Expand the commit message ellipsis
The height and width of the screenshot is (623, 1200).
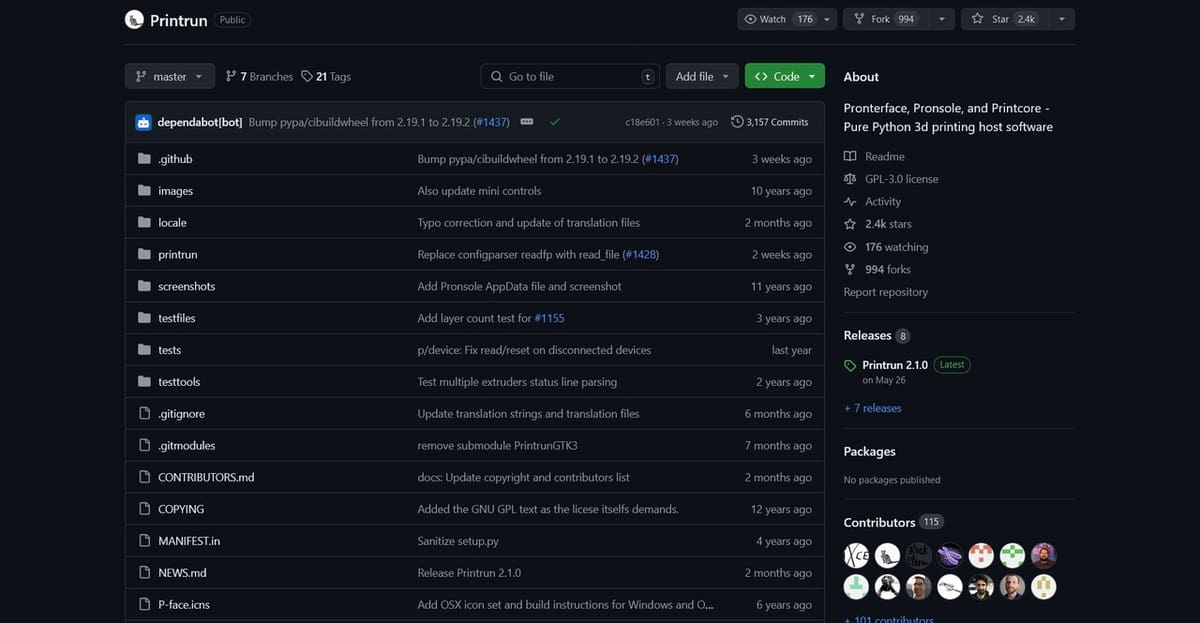pyautogui.click(x=527, y=122)
